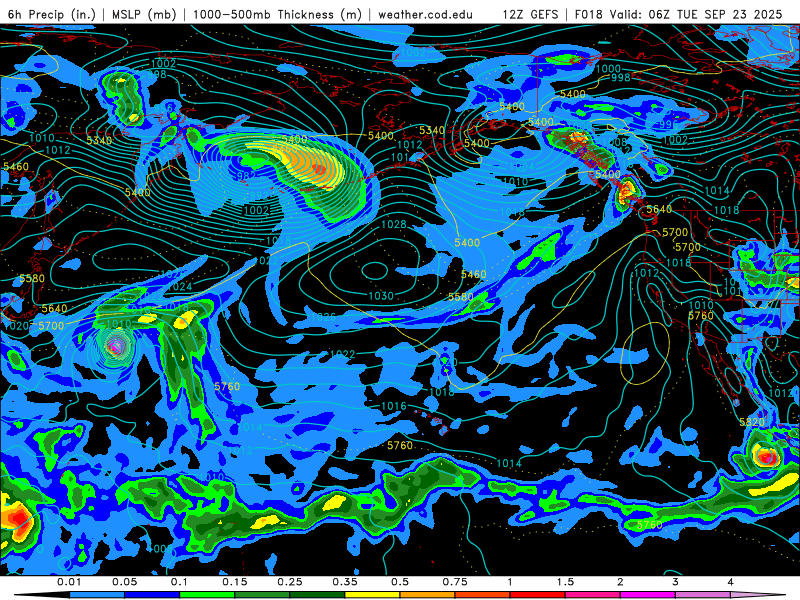Select the 1022 isobar label
Viewport: 800px width, 600px height.
point(343,354)
